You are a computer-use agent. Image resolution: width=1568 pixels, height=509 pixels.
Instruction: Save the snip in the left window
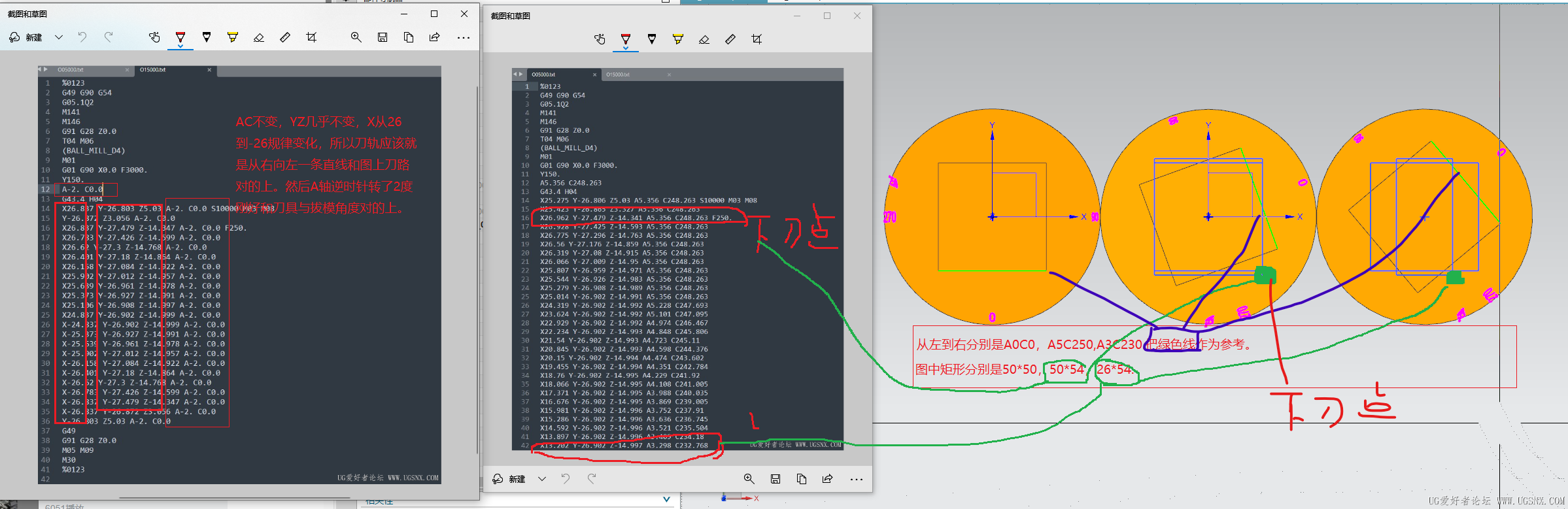(383, 37)
